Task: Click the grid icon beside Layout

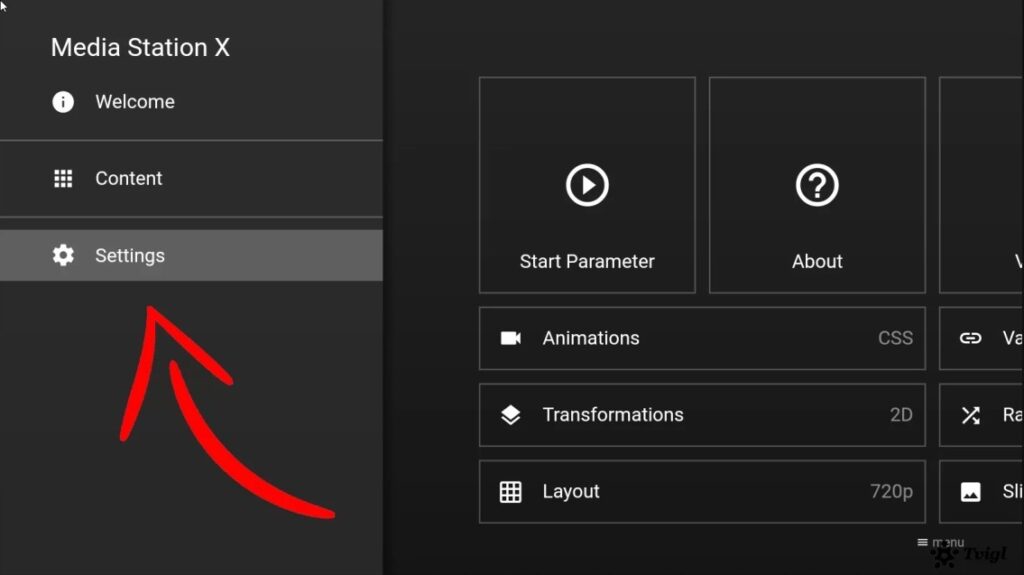Action: pyautogui.click(x=511, y=492)
